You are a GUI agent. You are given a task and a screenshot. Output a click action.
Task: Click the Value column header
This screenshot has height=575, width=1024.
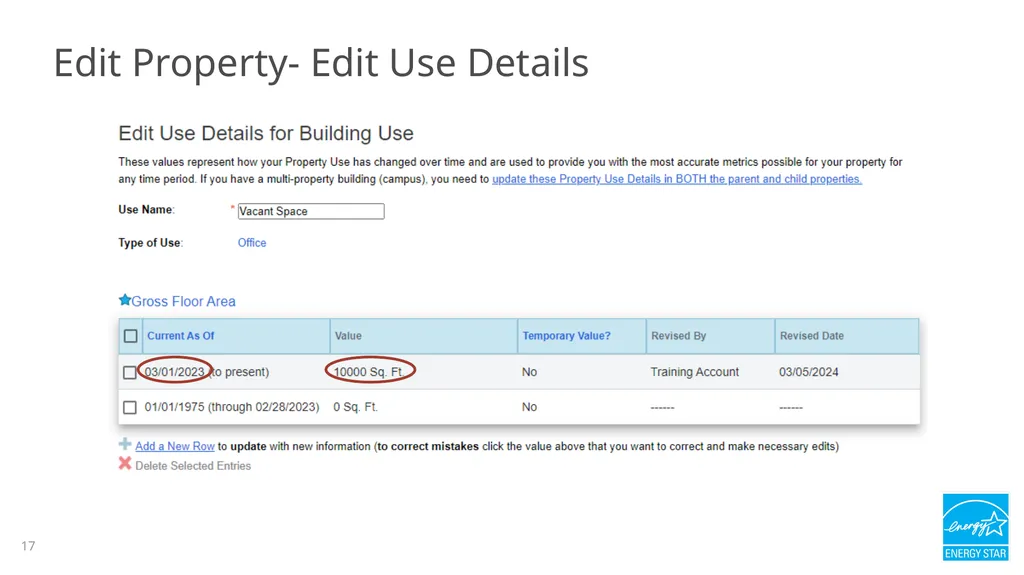point(348,336)
